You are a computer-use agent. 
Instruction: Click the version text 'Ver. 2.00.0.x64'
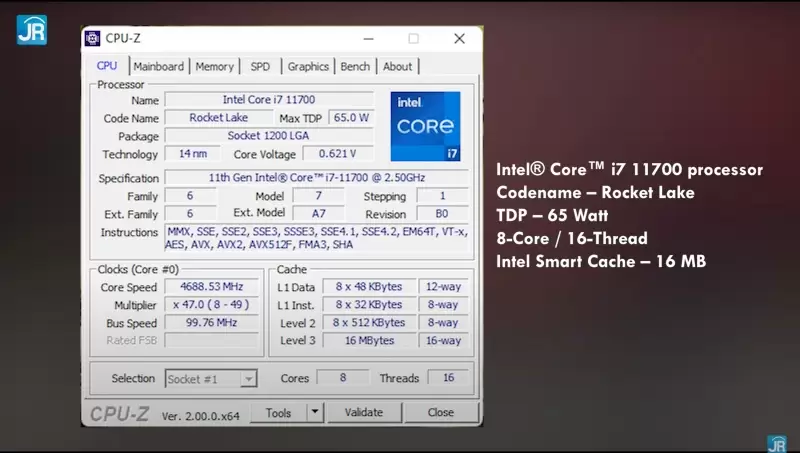201,416
